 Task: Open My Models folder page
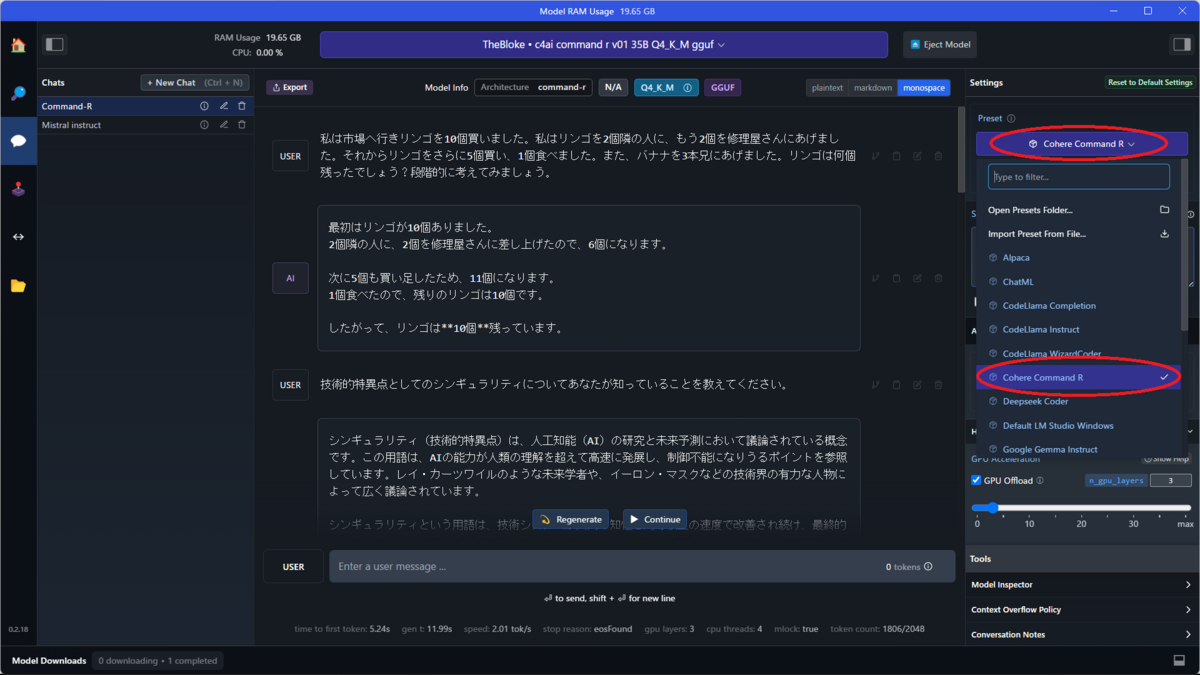pyautogui.click(x=18, y=285)
